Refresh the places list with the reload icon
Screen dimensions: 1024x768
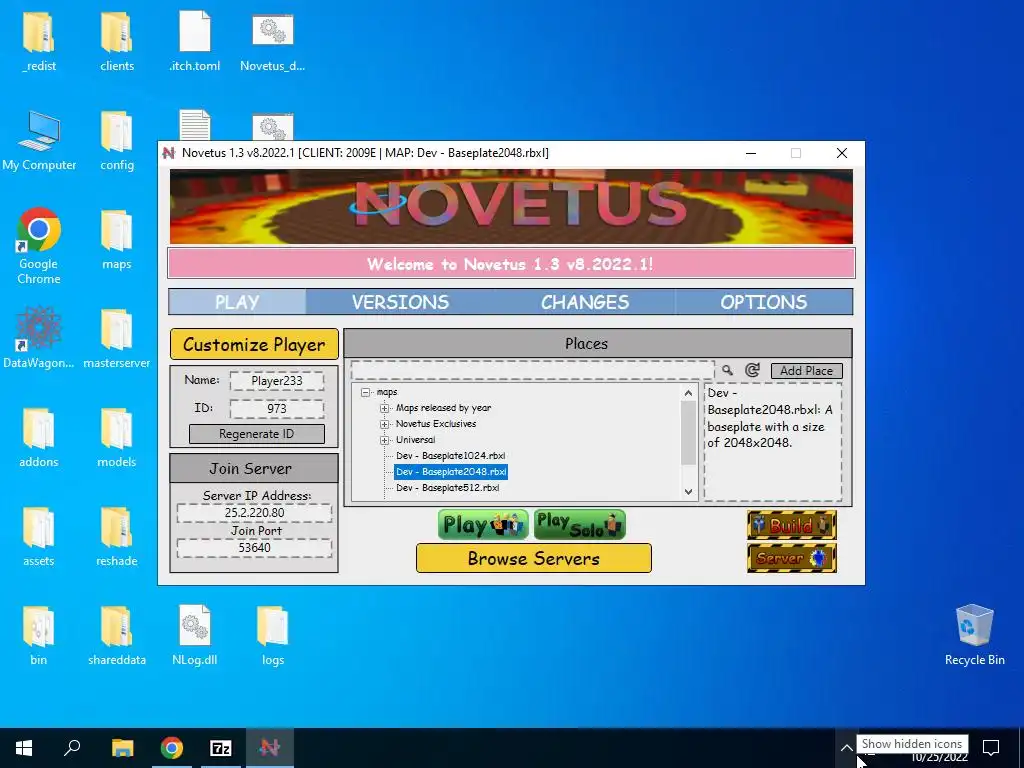[x=752, y=370]
